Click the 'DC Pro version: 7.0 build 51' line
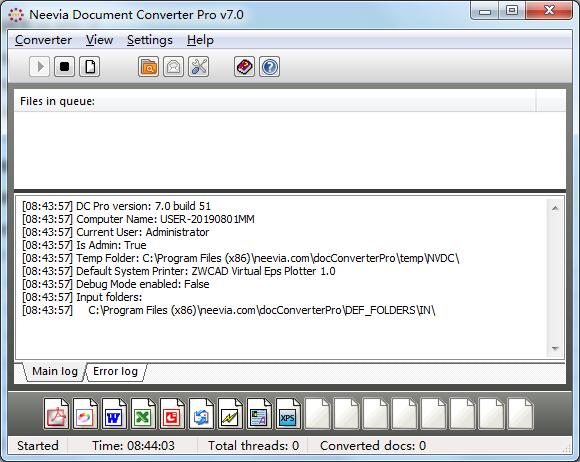580x462 pixels. (x=116, y=206)
